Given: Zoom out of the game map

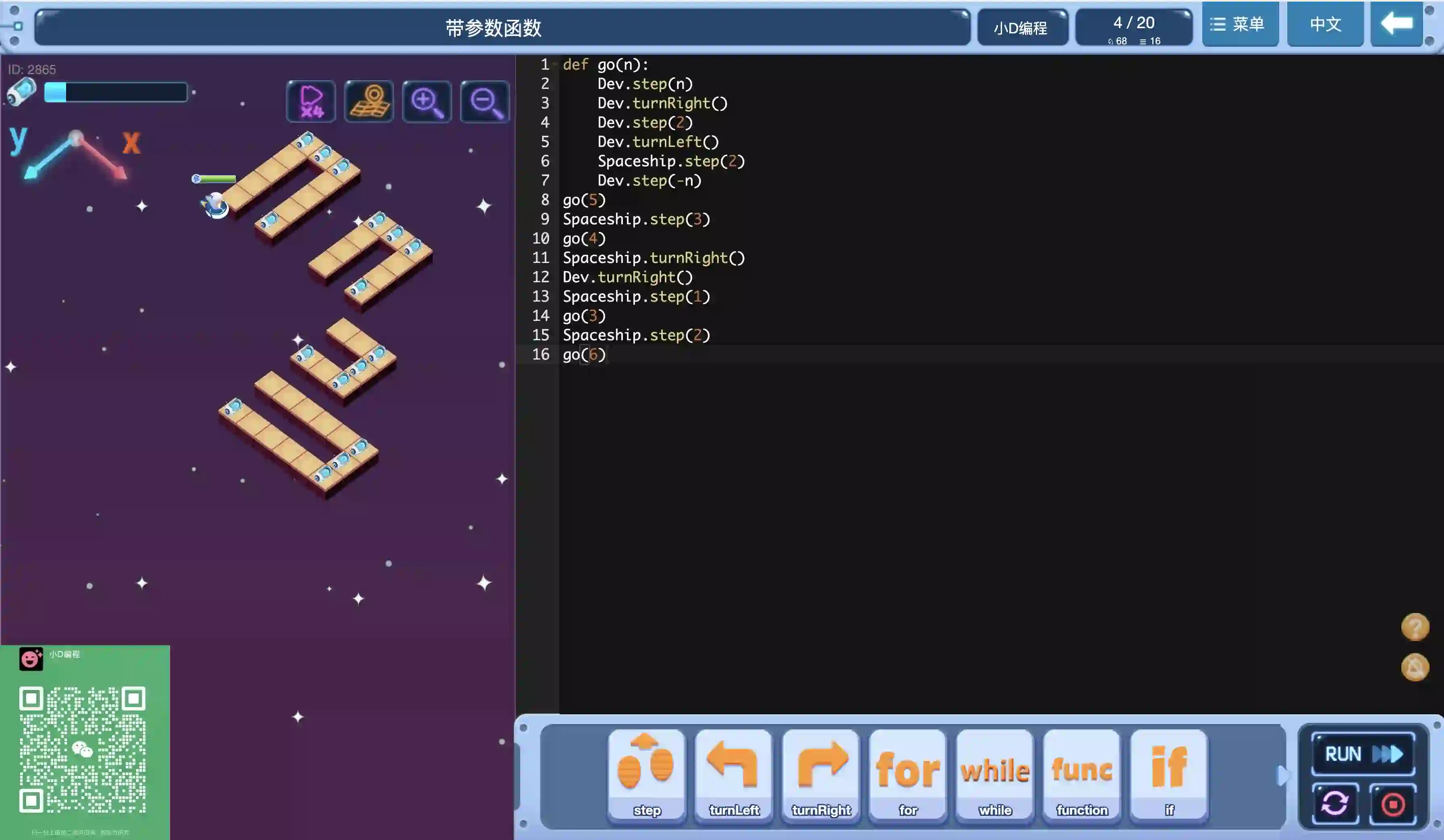Looking at the screenshot, I should click(485, 101).
